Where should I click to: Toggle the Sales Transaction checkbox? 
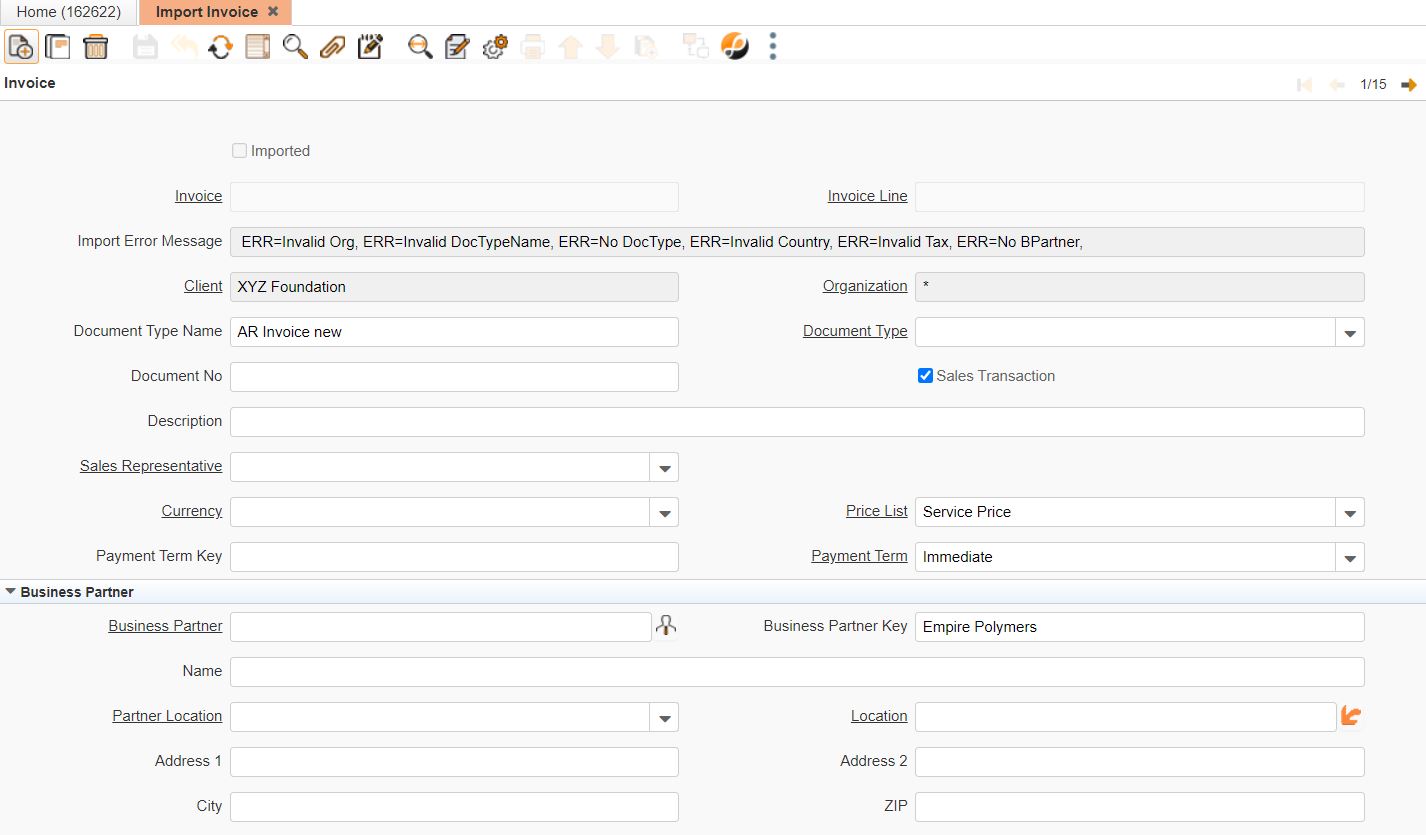(x=925, y=376)
